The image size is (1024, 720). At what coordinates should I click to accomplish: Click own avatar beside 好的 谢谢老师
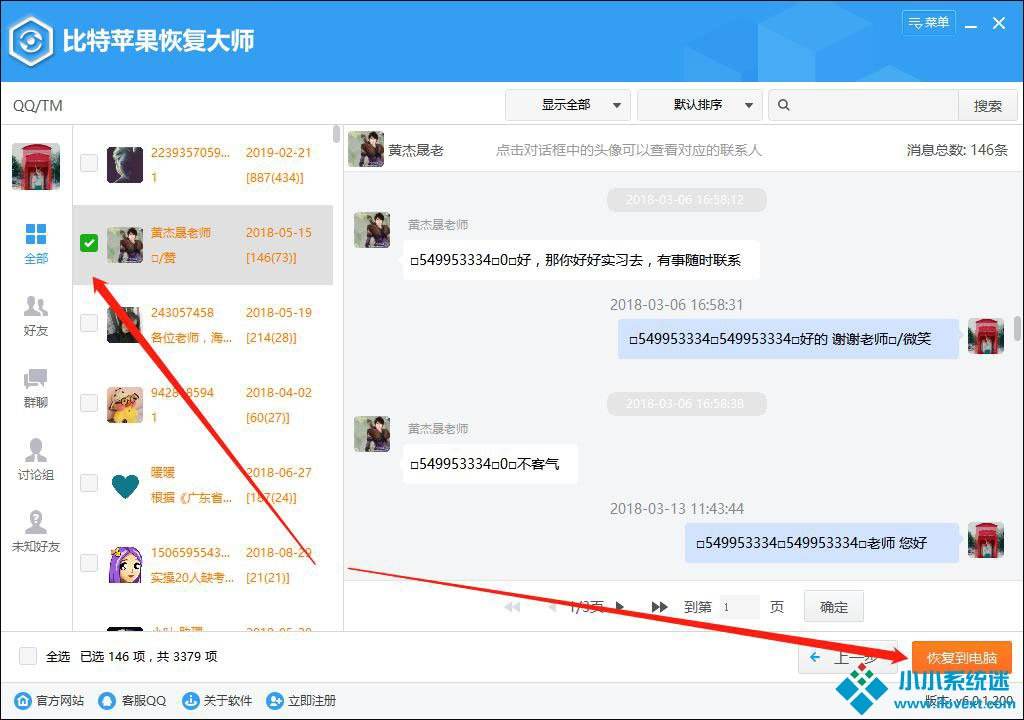point(985,336)
